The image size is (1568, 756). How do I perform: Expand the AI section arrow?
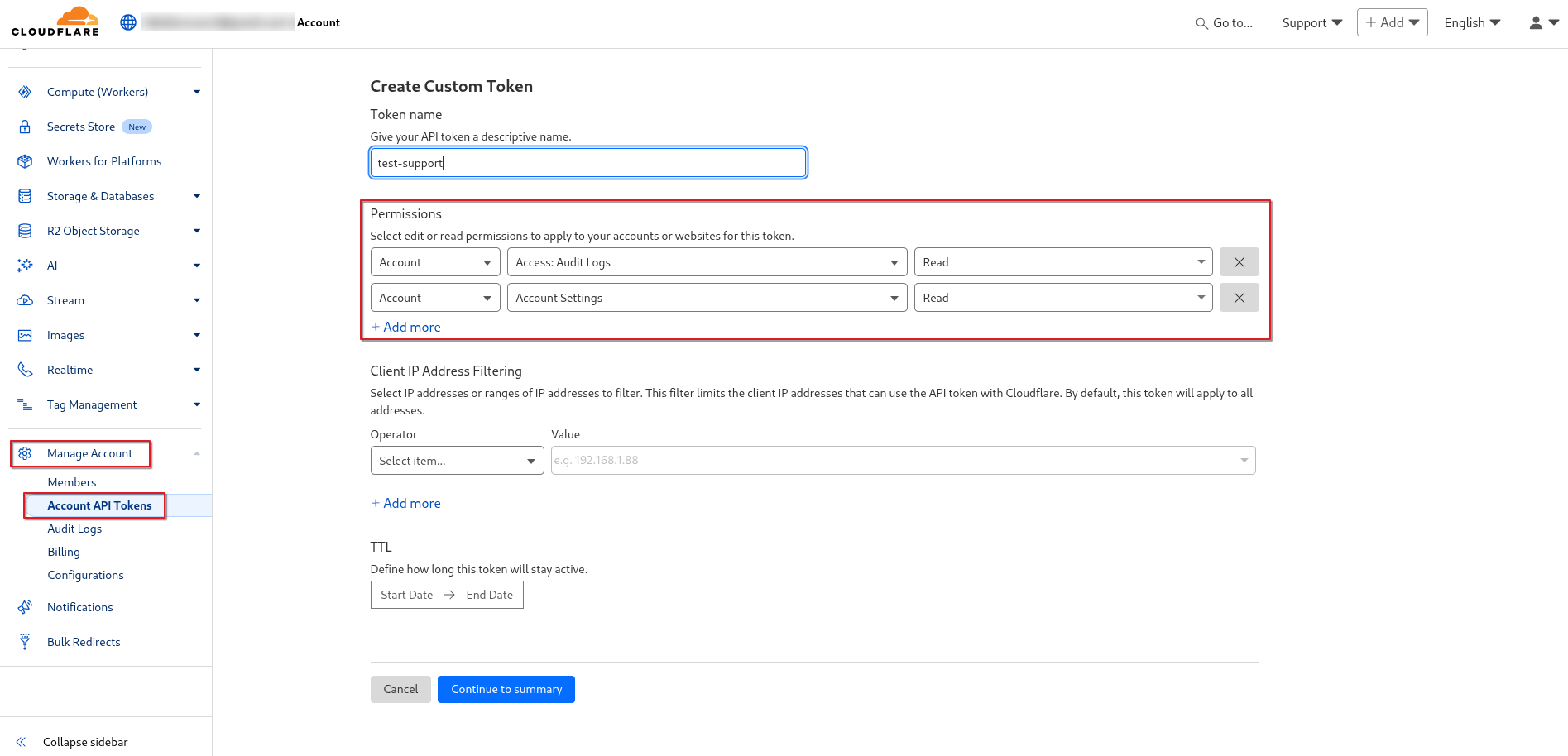coord(197,266)
